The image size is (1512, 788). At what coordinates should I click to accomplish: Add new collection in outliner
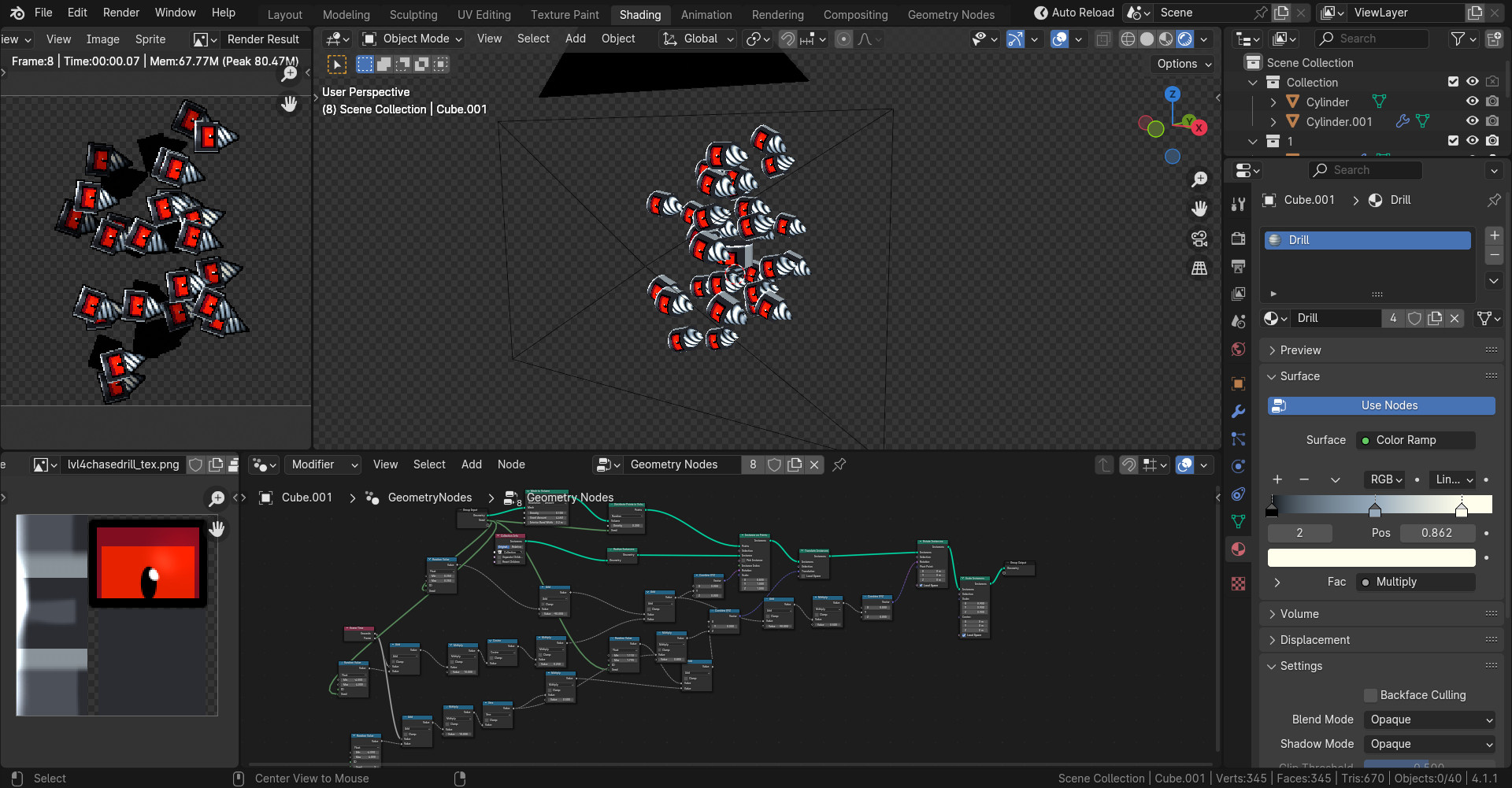pyautogui.click(x=1493, y=39)
